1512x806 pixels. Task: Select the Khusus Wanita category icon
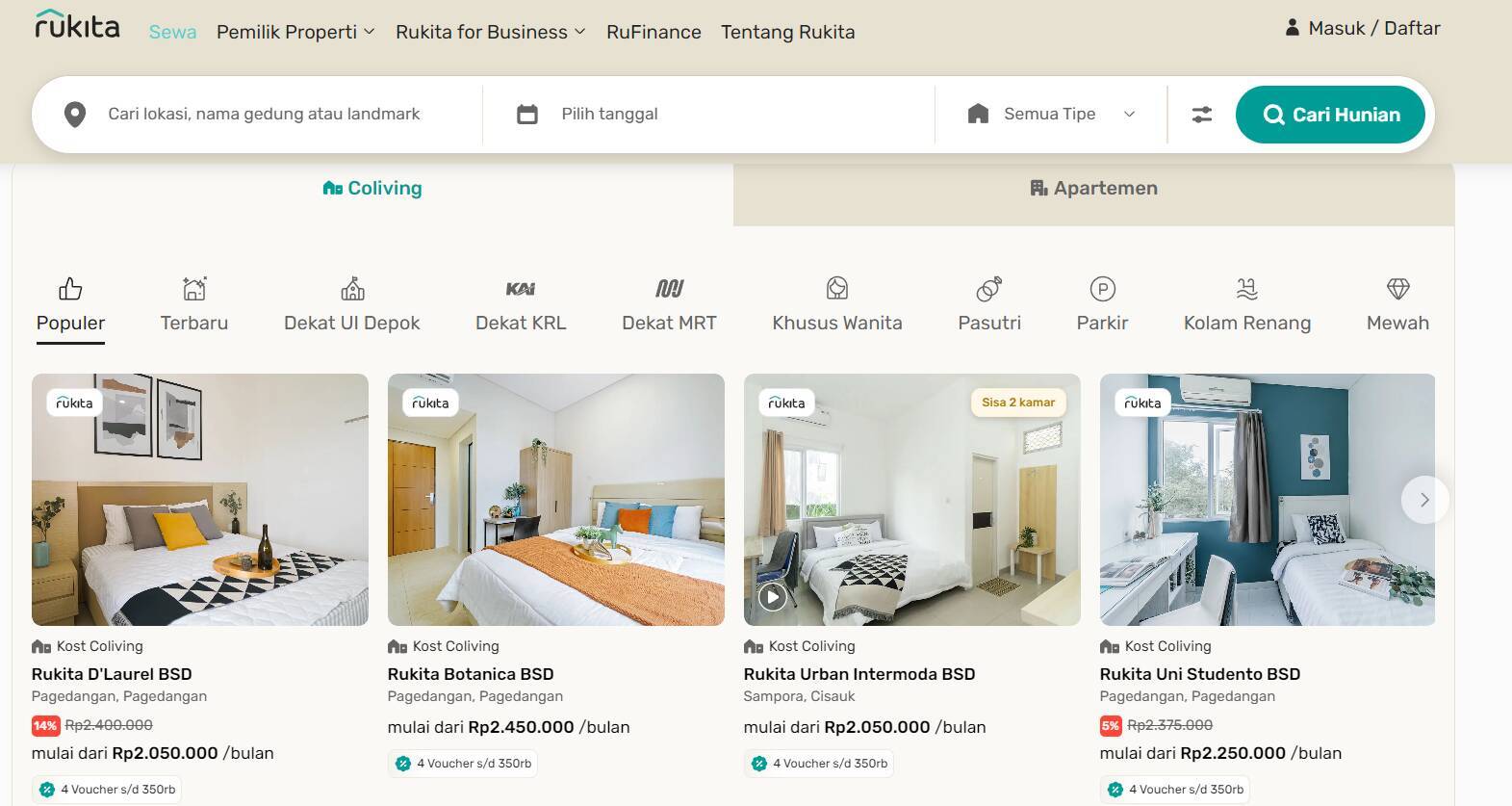837,288
